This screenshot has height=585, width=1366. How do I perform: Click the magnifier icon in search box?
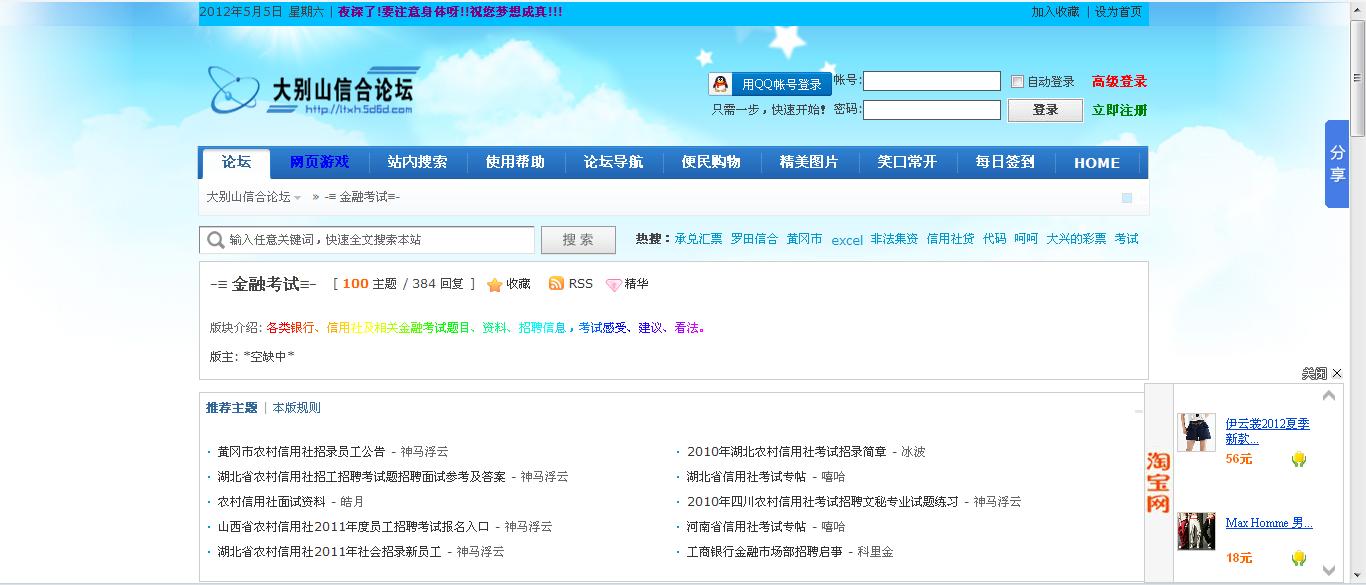(215, 240)
